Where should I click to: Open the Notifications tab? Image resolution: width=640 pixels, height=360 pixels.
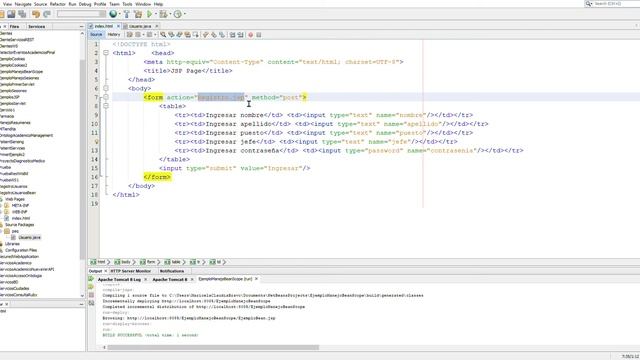point(172,271)
